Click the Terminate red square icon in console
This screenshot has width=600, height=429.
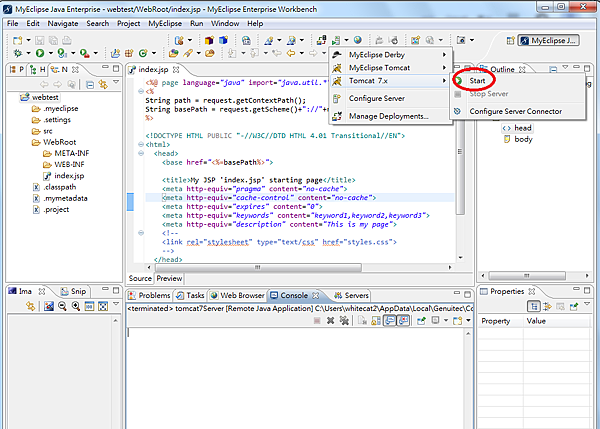pos(317,321)
